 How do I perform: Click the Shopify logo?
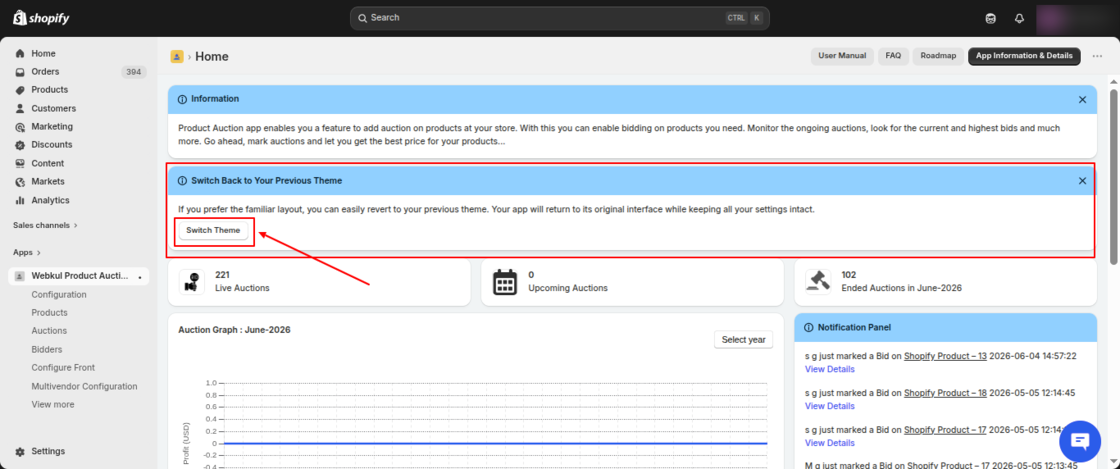coord(41,18)
